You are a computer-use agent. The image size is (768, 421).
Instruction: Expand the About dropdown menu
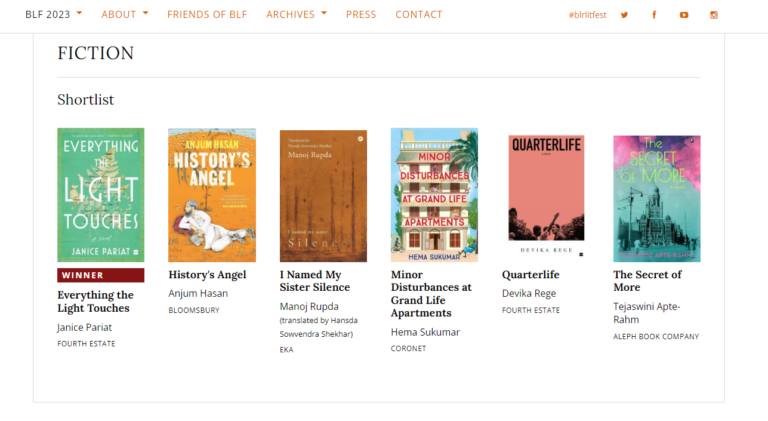(125, 14)
